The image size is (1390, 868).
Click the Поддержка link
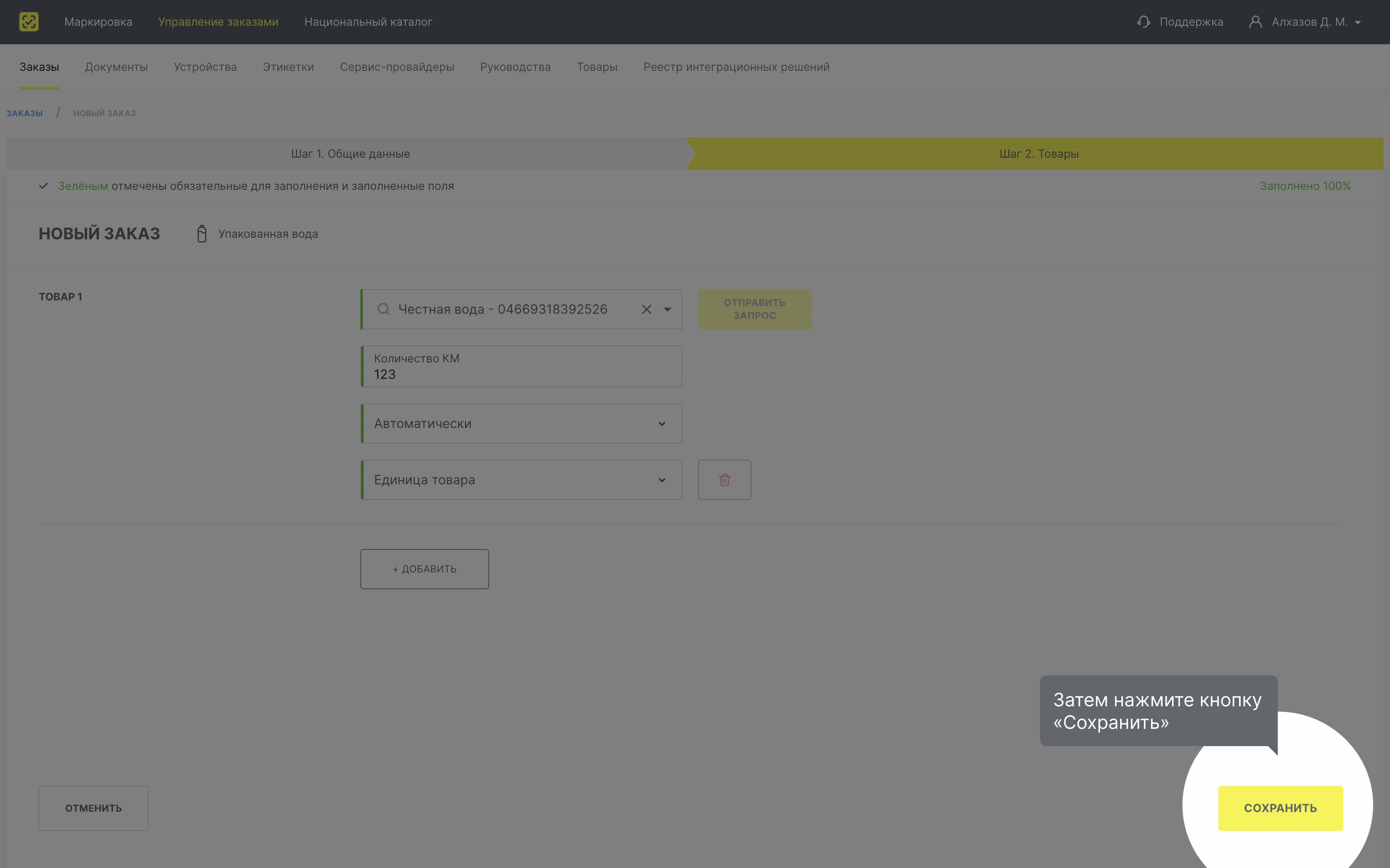click(1191, 22)
